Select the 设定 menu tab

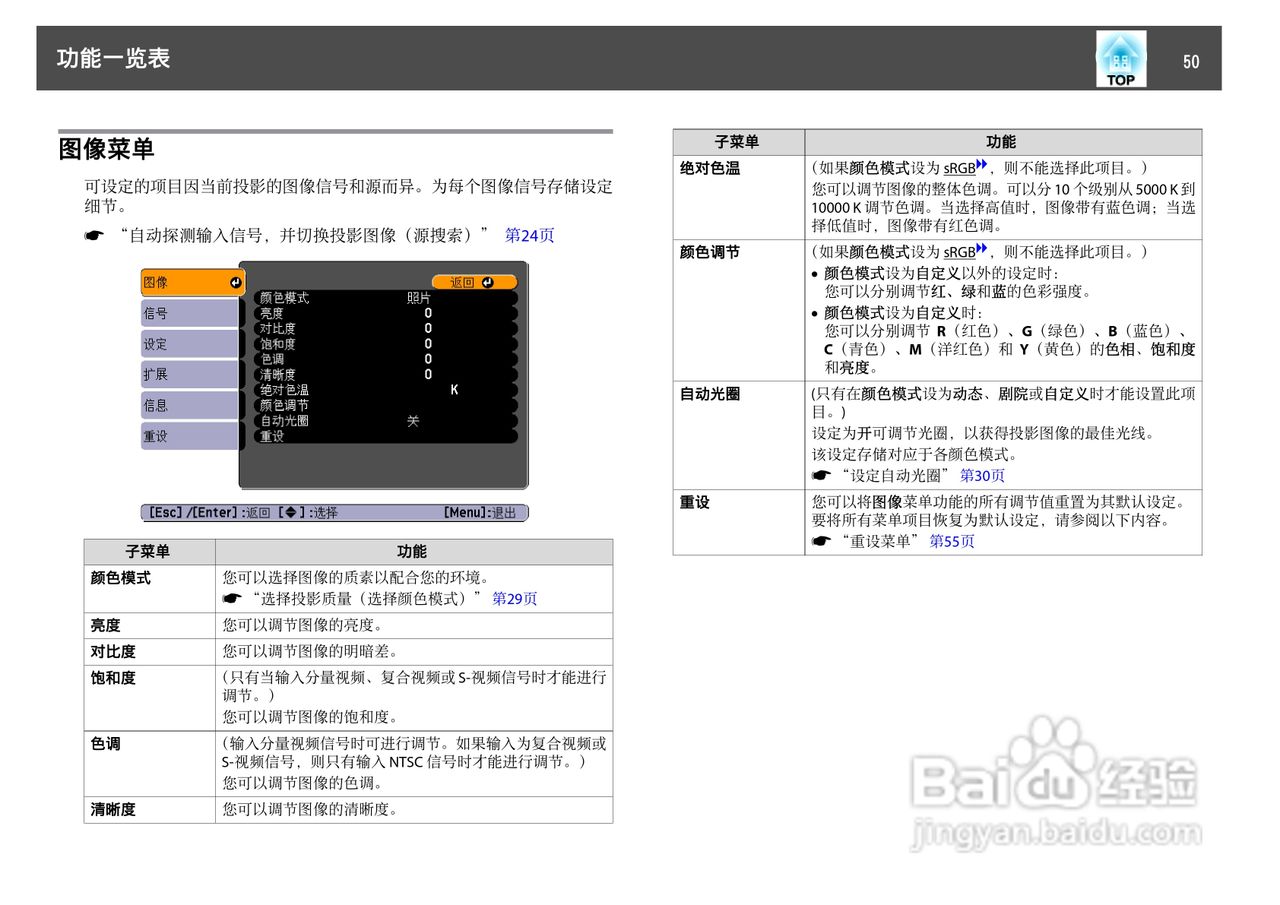190,344
